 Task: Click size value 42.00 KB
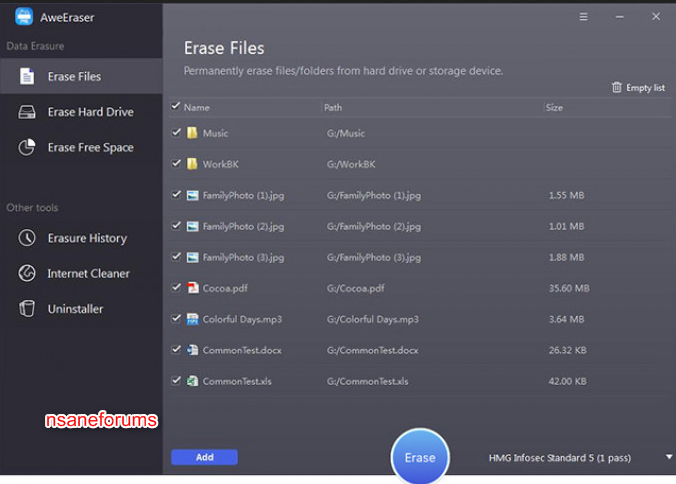567,381
